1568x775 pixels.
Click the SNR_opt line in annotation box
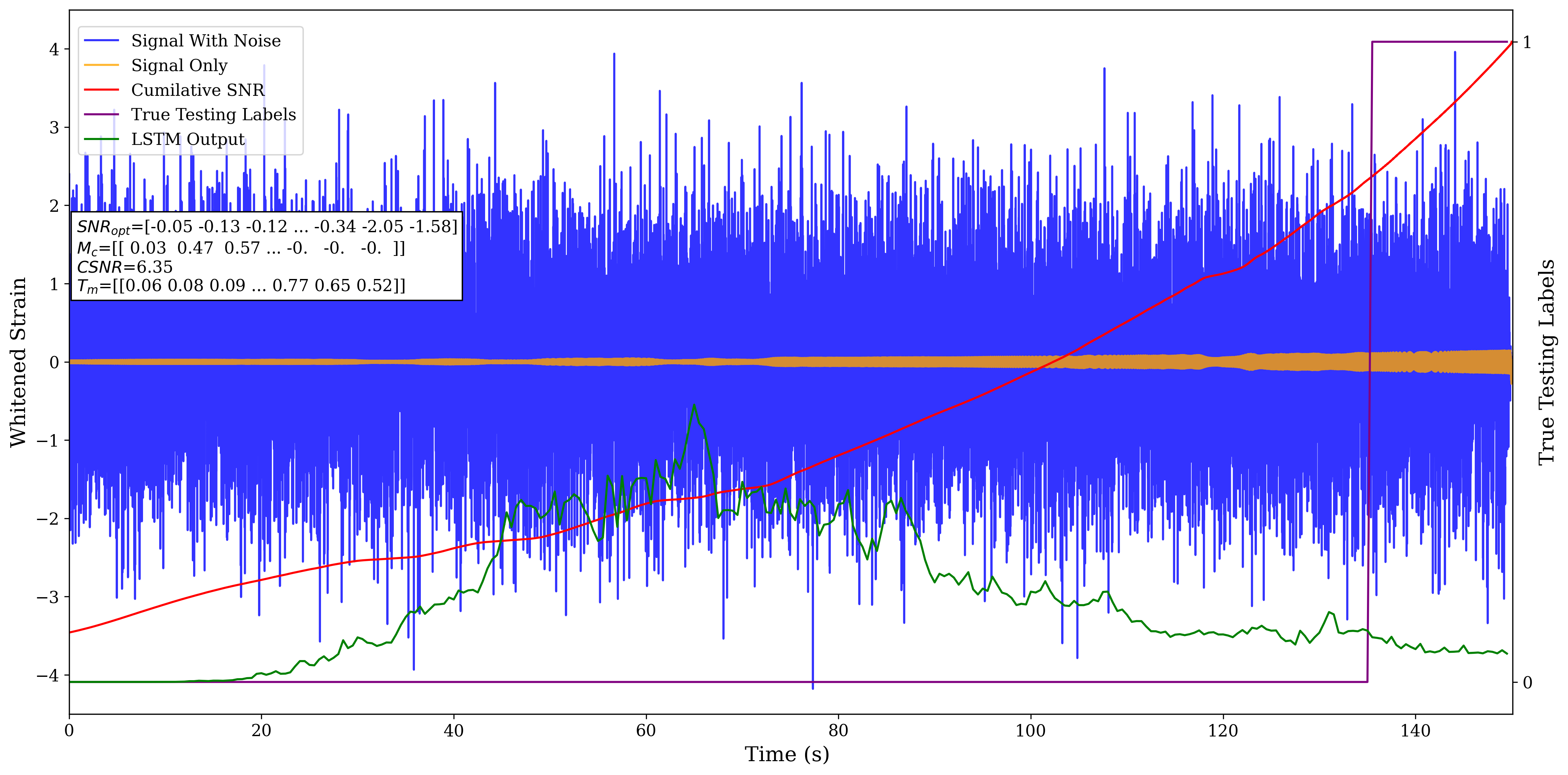tap(267, 227)
